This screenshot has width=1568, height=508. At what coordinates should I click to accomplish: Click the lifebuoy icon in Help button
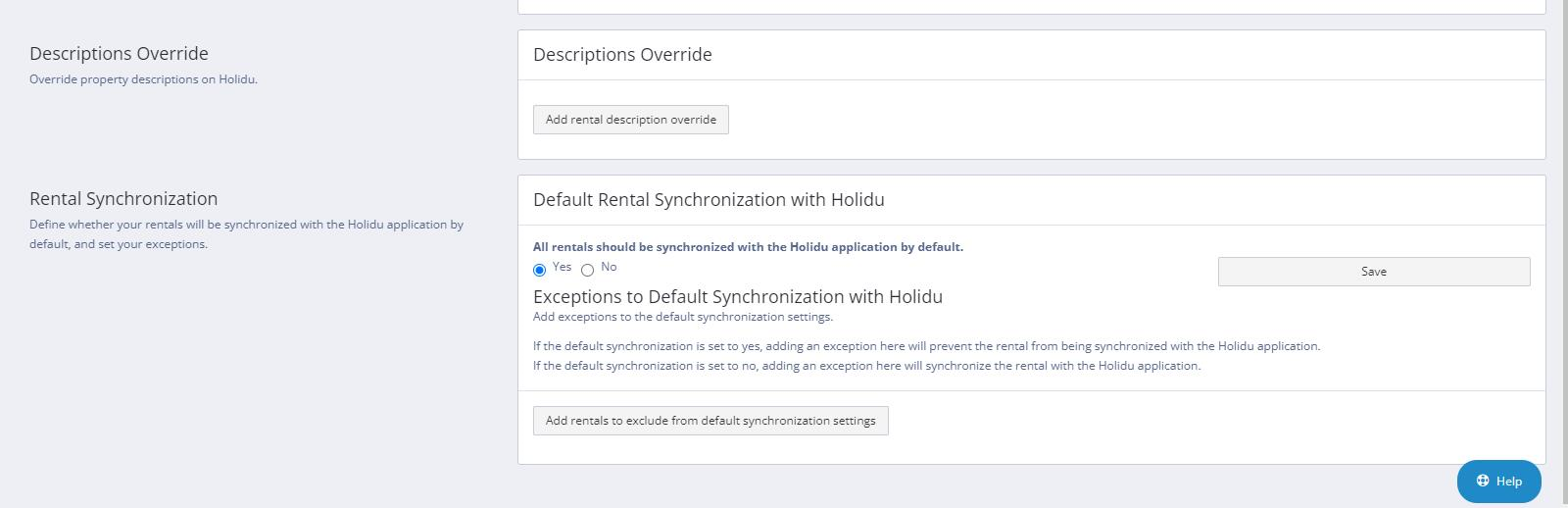pyautogui.click(x=1483, y=481)
